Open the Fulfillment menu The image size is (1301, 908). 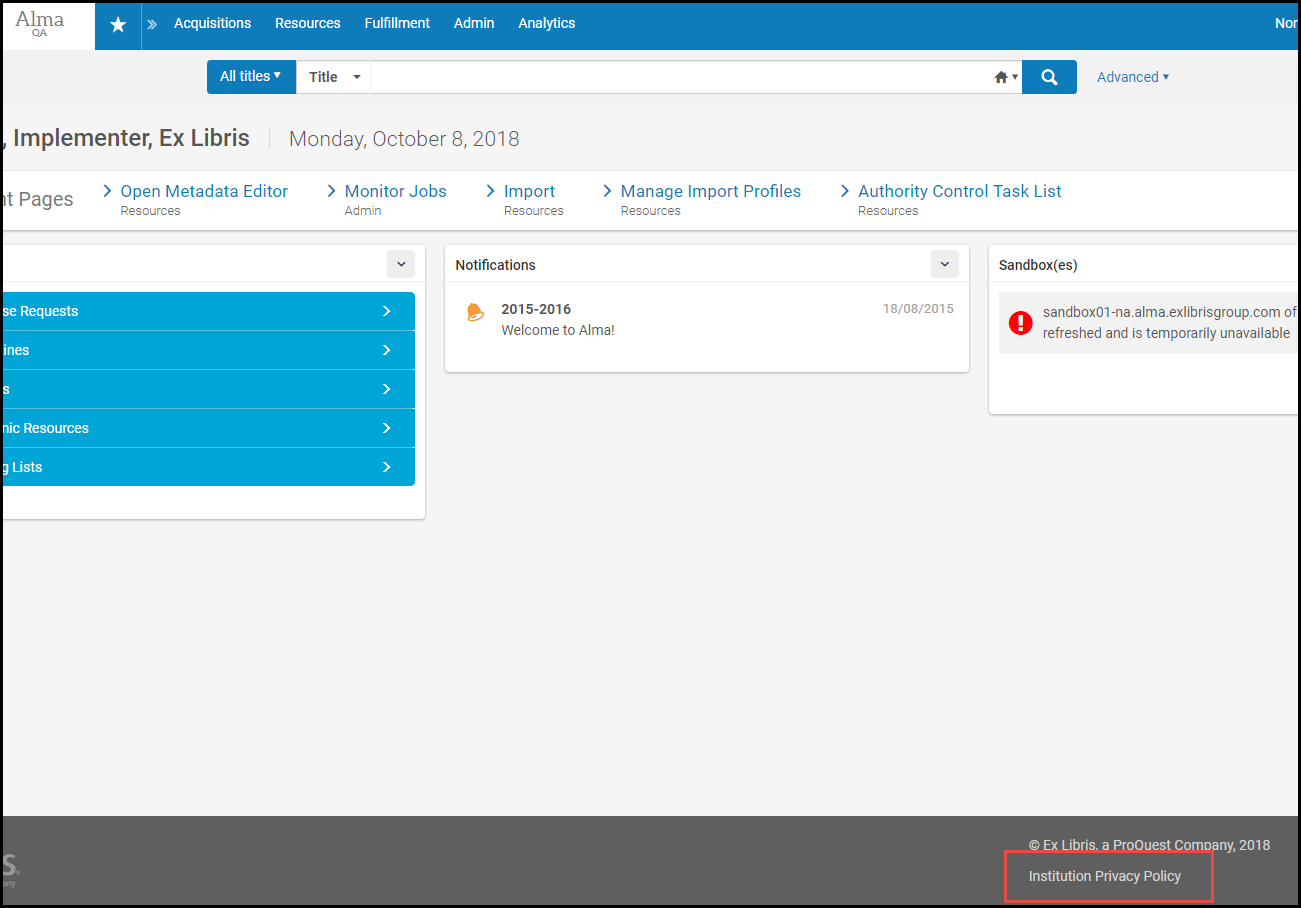[397, 23]
